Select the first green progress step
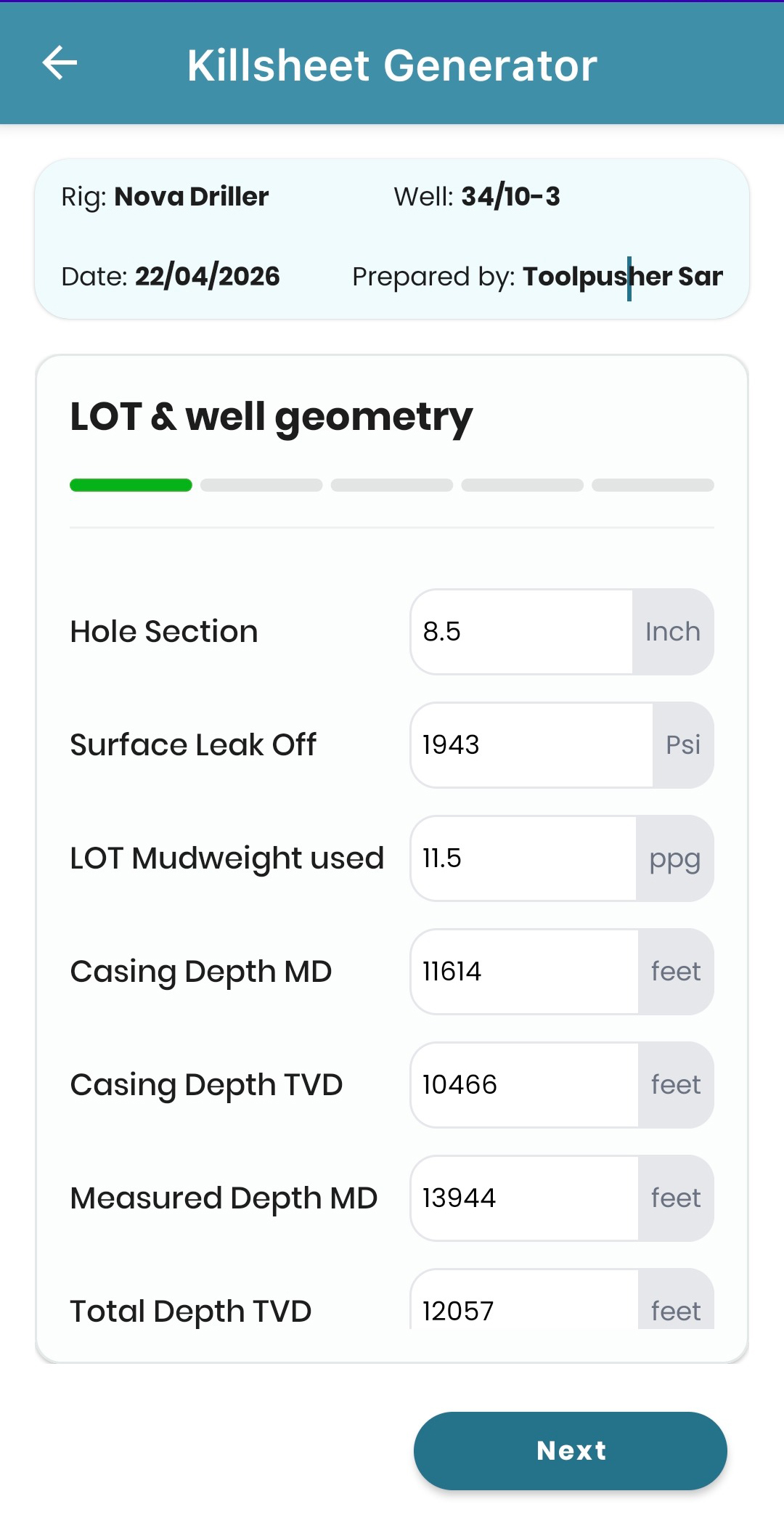The width and height of the screenshot is (784, 1536). (131, 485)
